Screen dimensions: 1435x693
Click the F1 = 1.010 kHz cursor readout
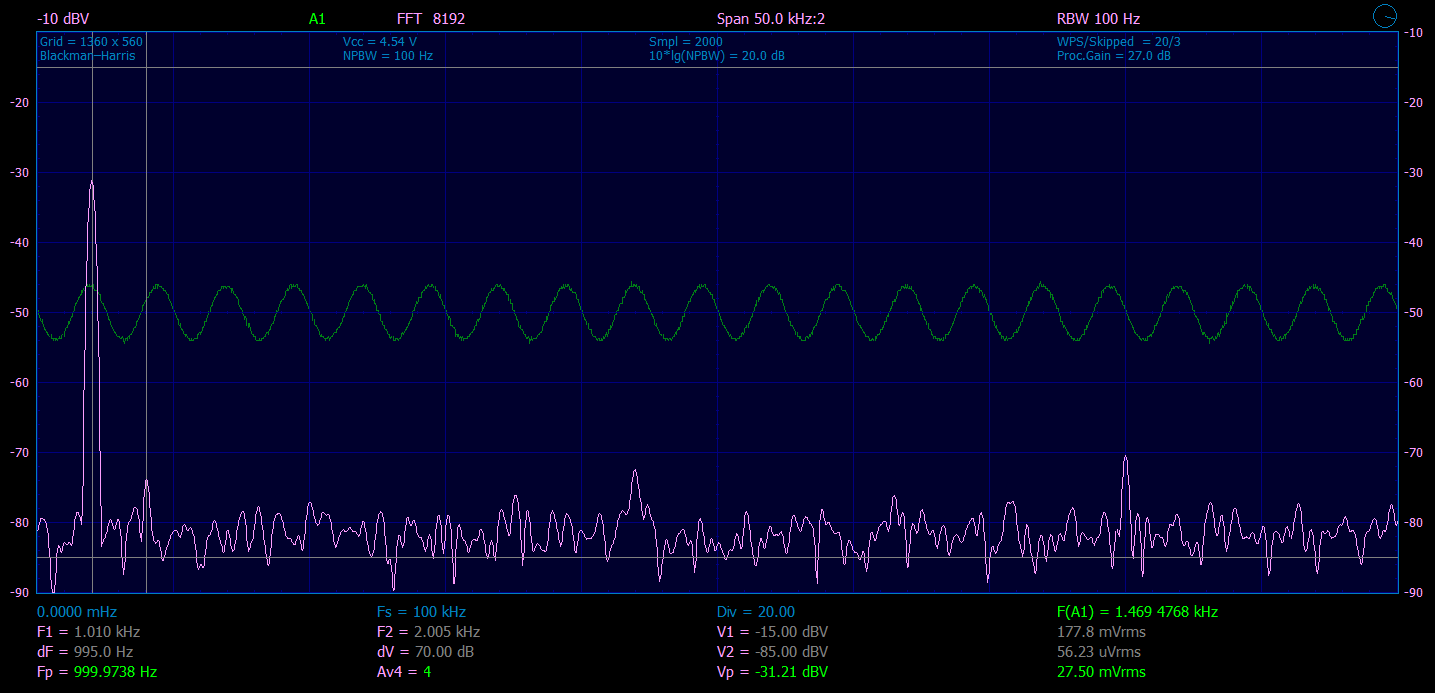coord(88,632)
